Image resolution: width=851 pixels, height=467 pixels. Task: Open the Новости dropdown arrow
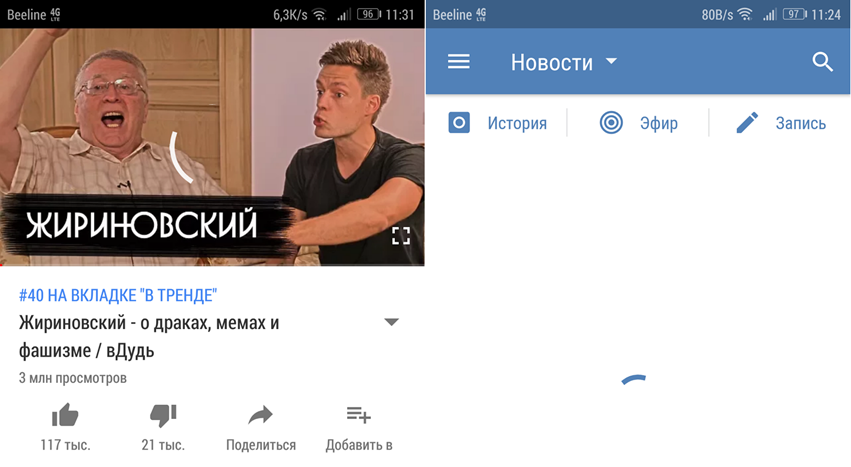click(612, 61)
